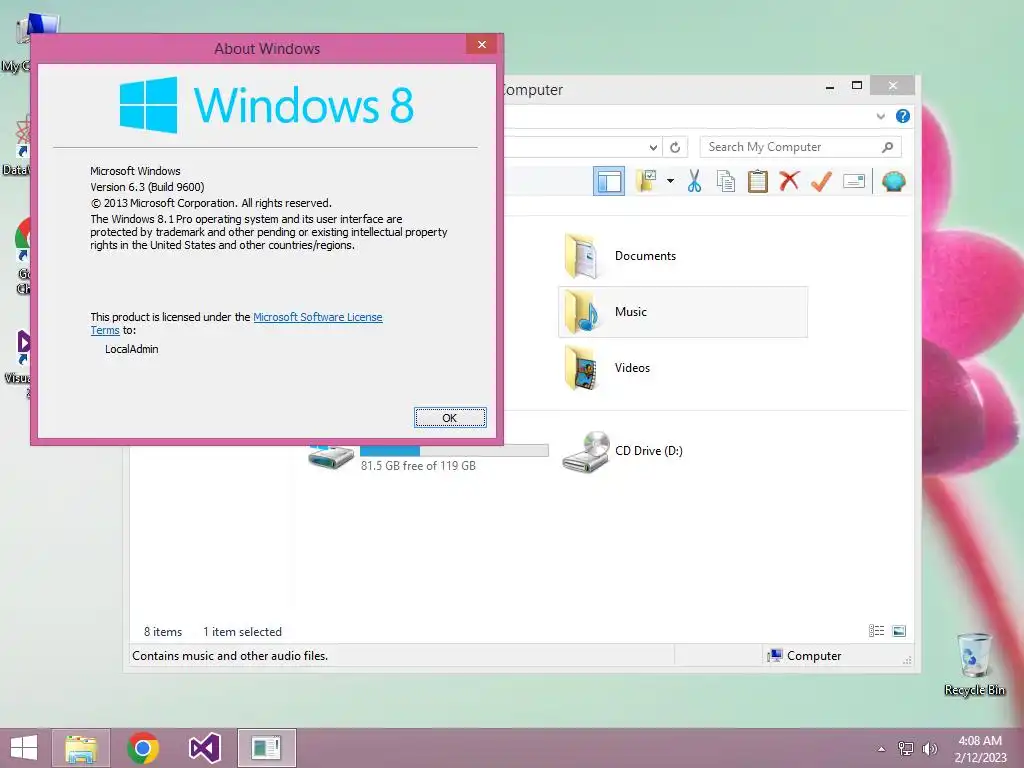
Task: Click the magnifier icon in the search box
Action: tap(887, 147)
